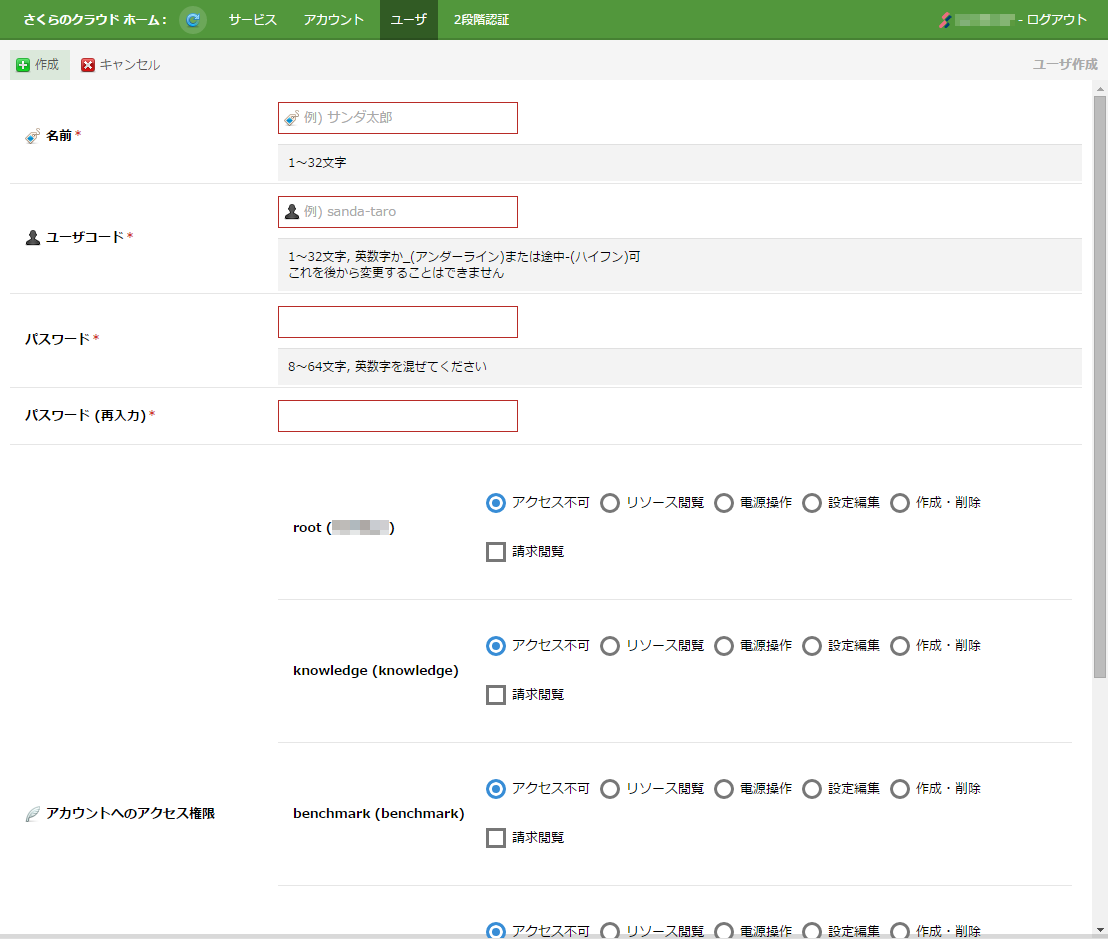
Task: Click the scrollbar up arrow
Action: [1100, 89]
